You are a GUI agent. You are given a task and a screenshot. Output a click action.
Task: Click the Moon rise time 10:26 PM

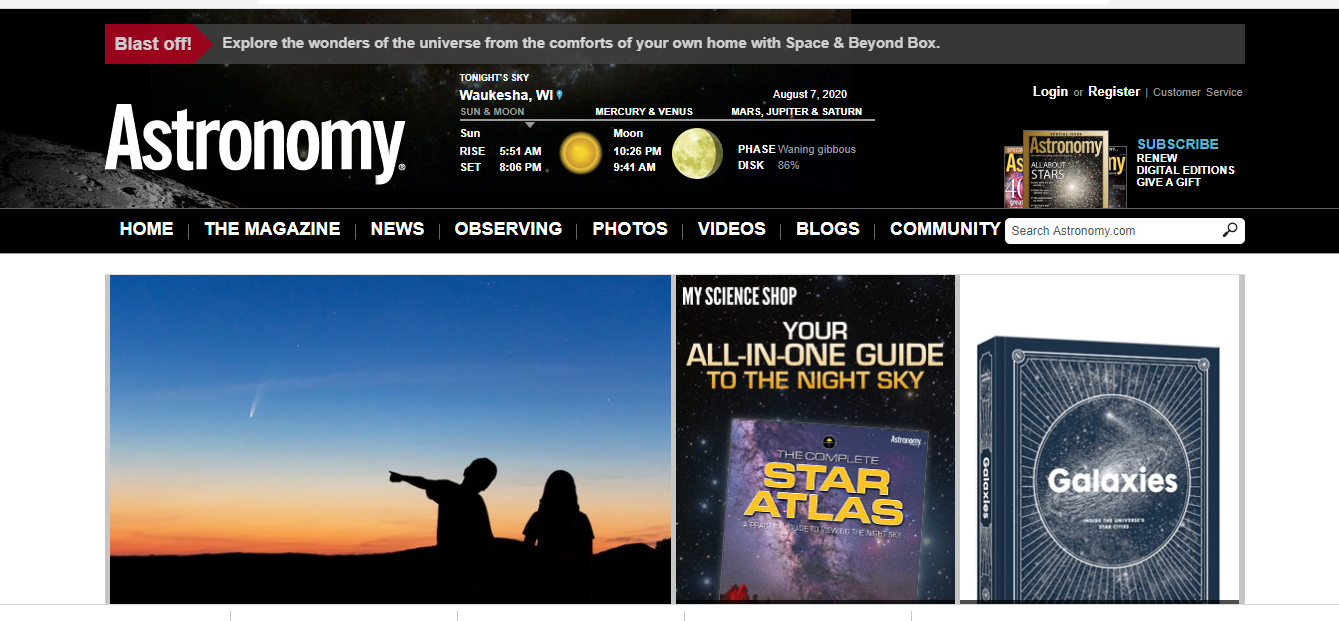point(637,151)
